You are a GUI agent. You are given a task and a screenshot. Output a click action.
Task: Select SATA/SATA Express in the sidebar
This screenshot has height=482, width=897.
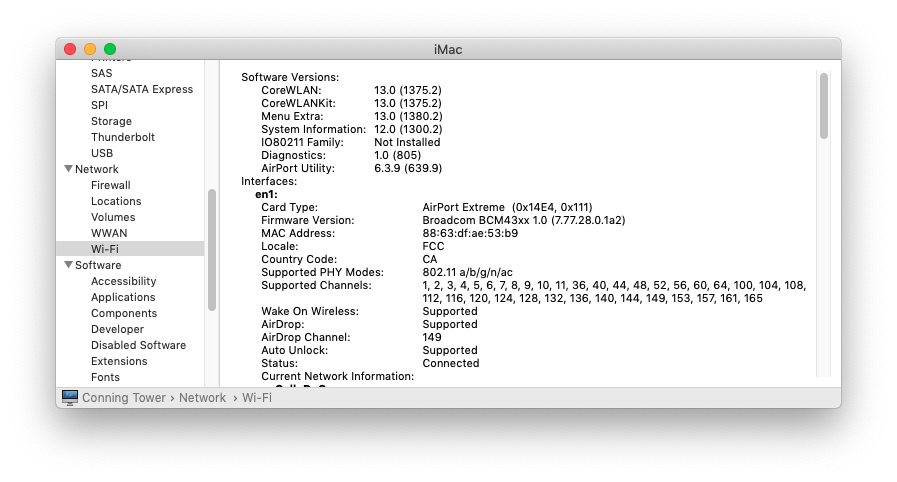click(142, 89)
